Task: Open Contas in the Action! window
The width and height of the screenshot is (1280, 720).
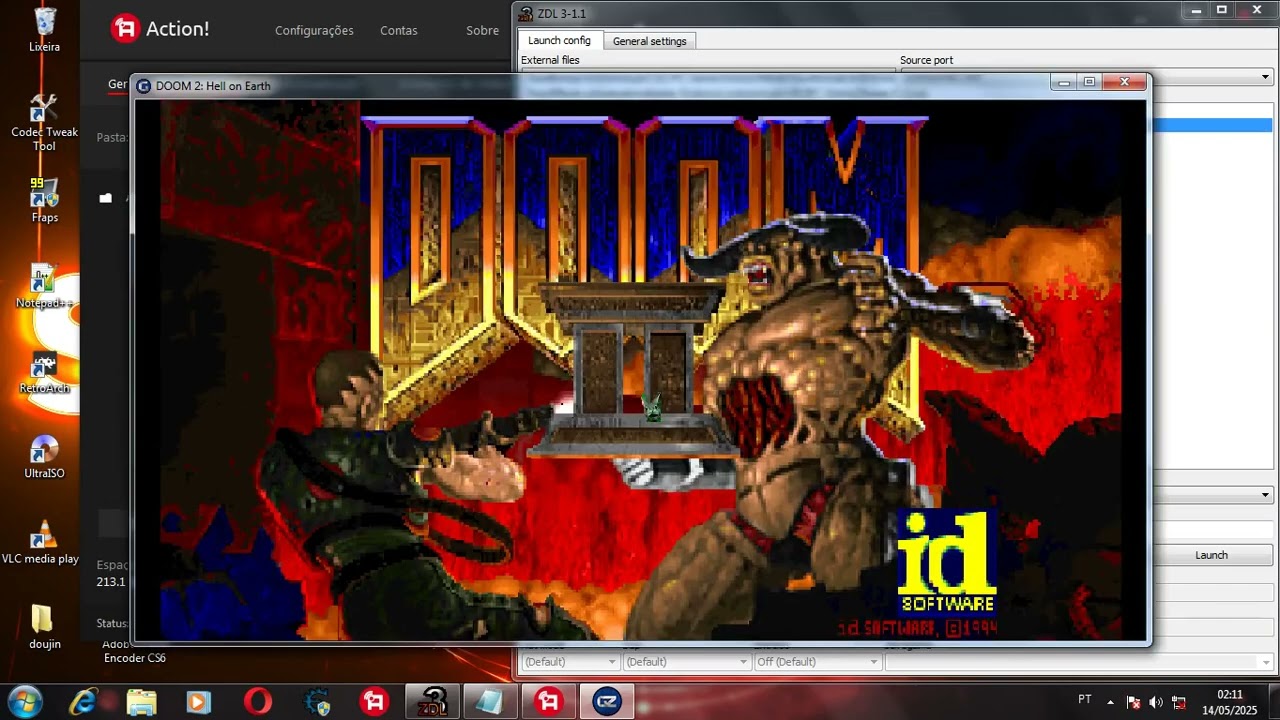Action: [398, 31]
